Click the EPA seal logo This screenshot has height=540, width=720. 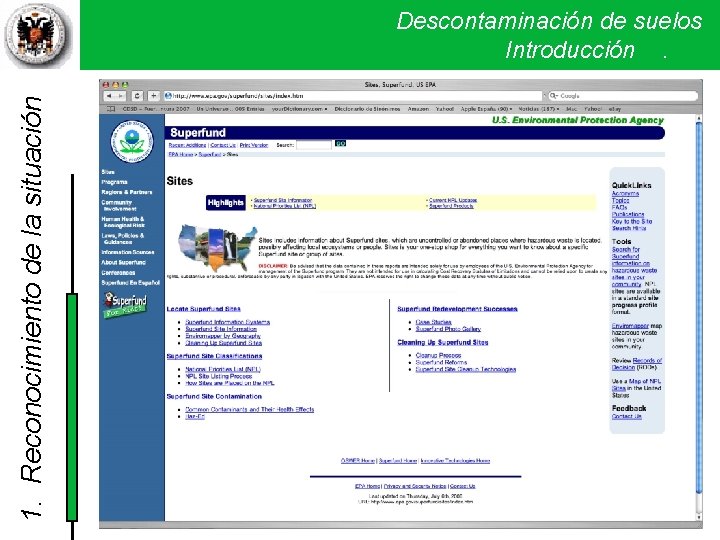pos(132,141)
